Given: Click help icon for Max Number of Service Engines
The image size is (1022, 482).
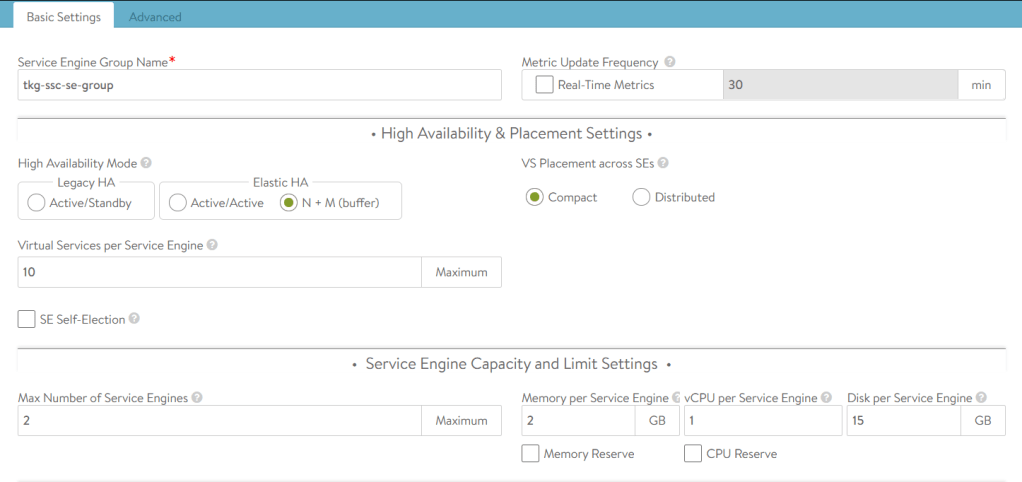Looking at the screenshot, I should point(197,397).
